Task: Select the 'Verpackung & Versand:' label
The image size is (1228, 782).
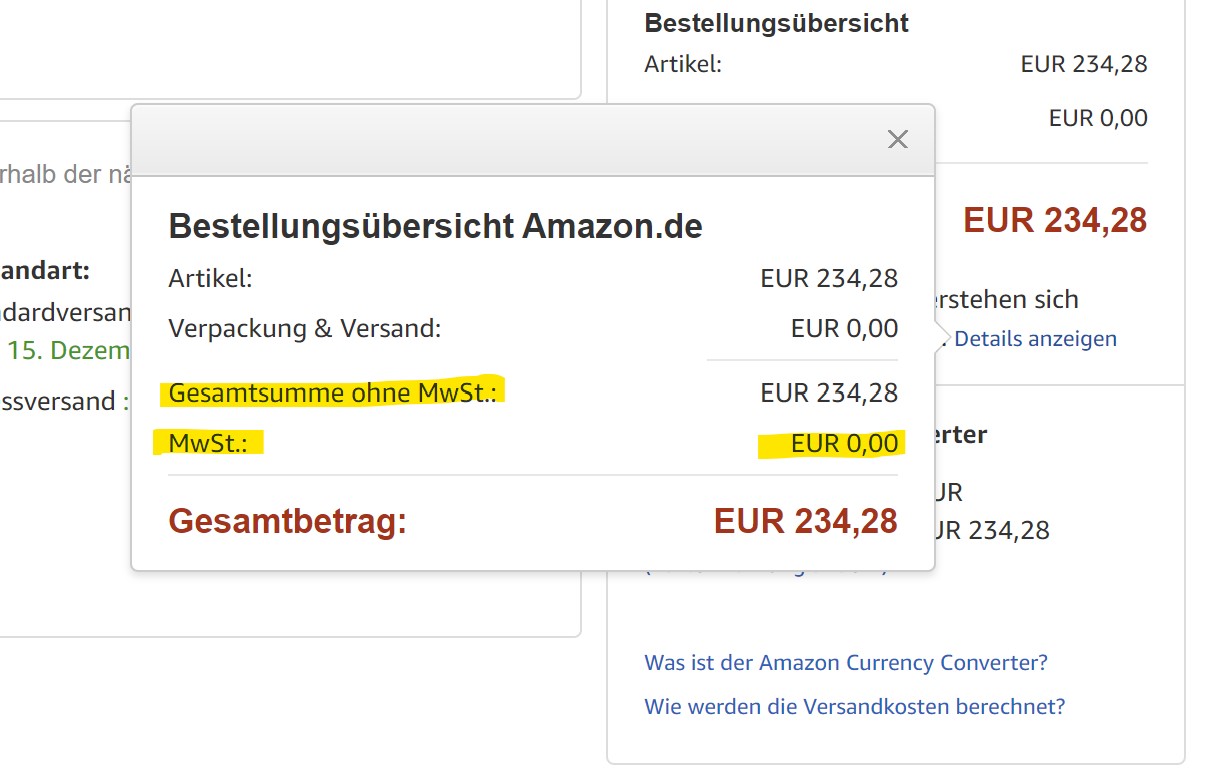Action: click(x=304, y=328)
